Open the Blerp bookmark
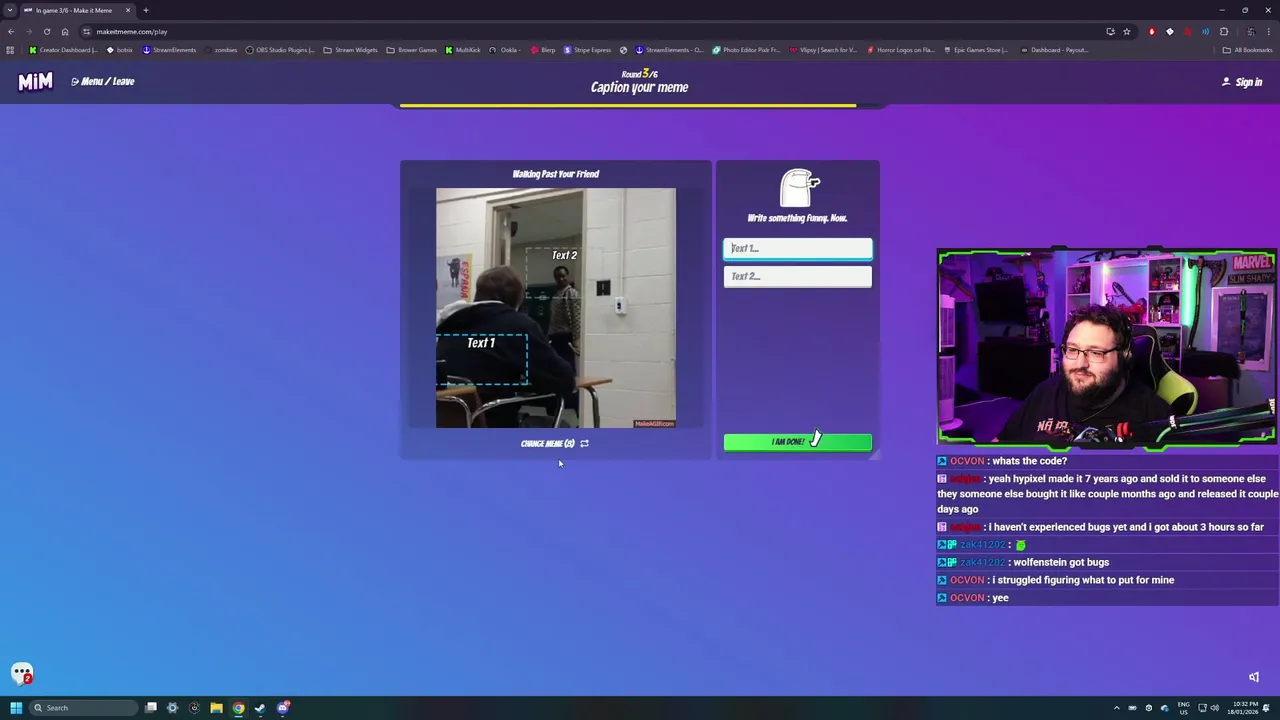Image resolution: width=1280 pixels, height=720 pixels. click(x=543, y=50)
